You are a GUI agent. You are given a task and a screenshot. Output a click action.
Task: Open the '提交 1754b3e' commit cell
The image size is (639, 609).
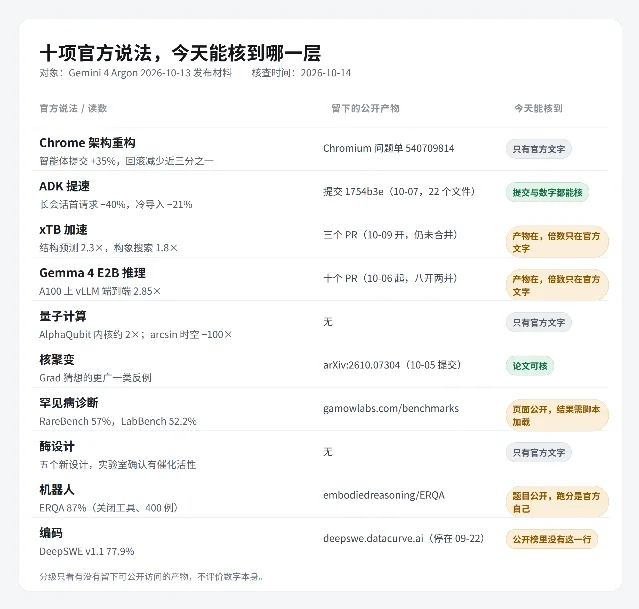(x=399, y=192)
